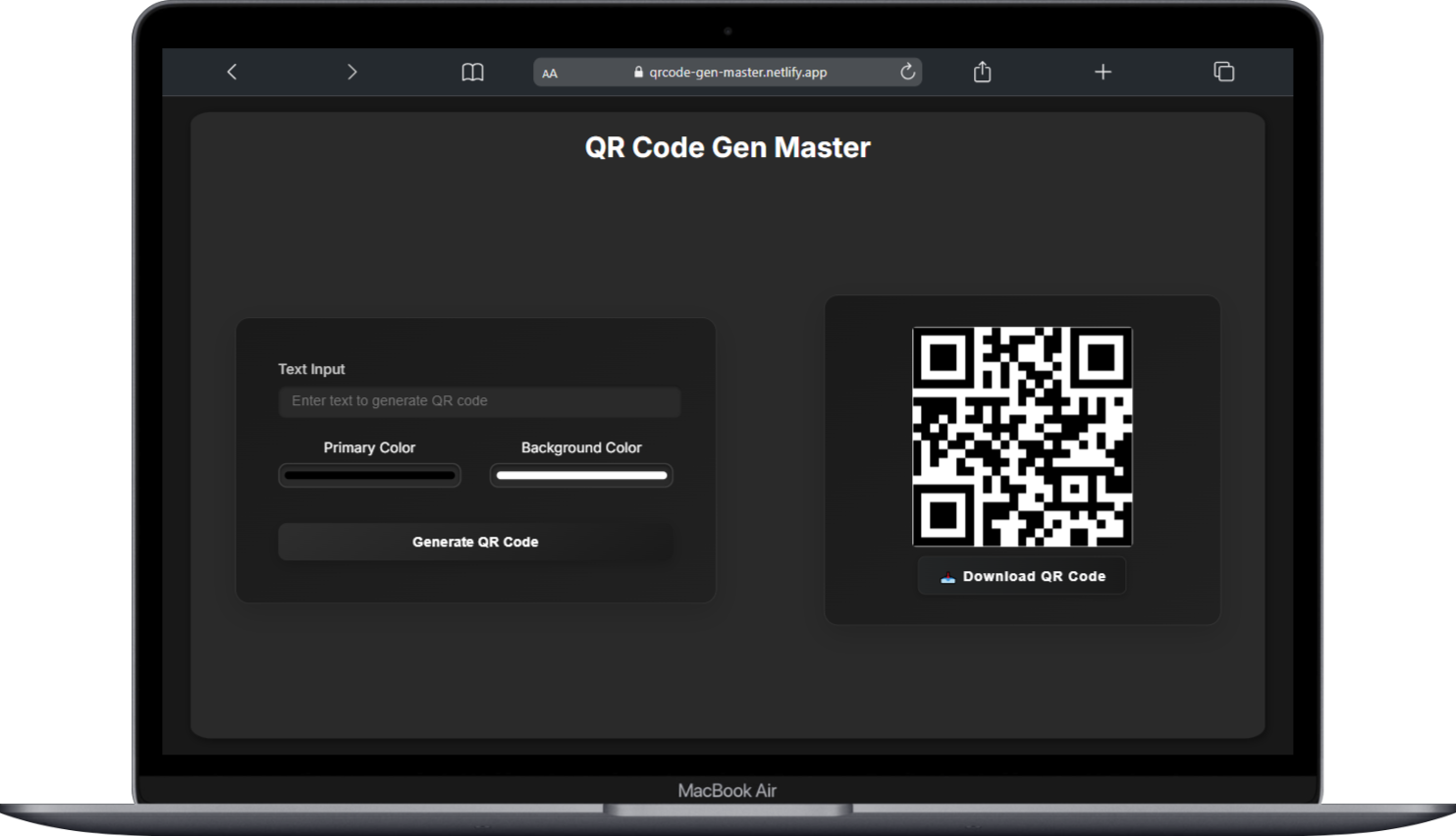1456x836 pixels.
Task: Open the bookmarks book icon
Action: (472, 72)
